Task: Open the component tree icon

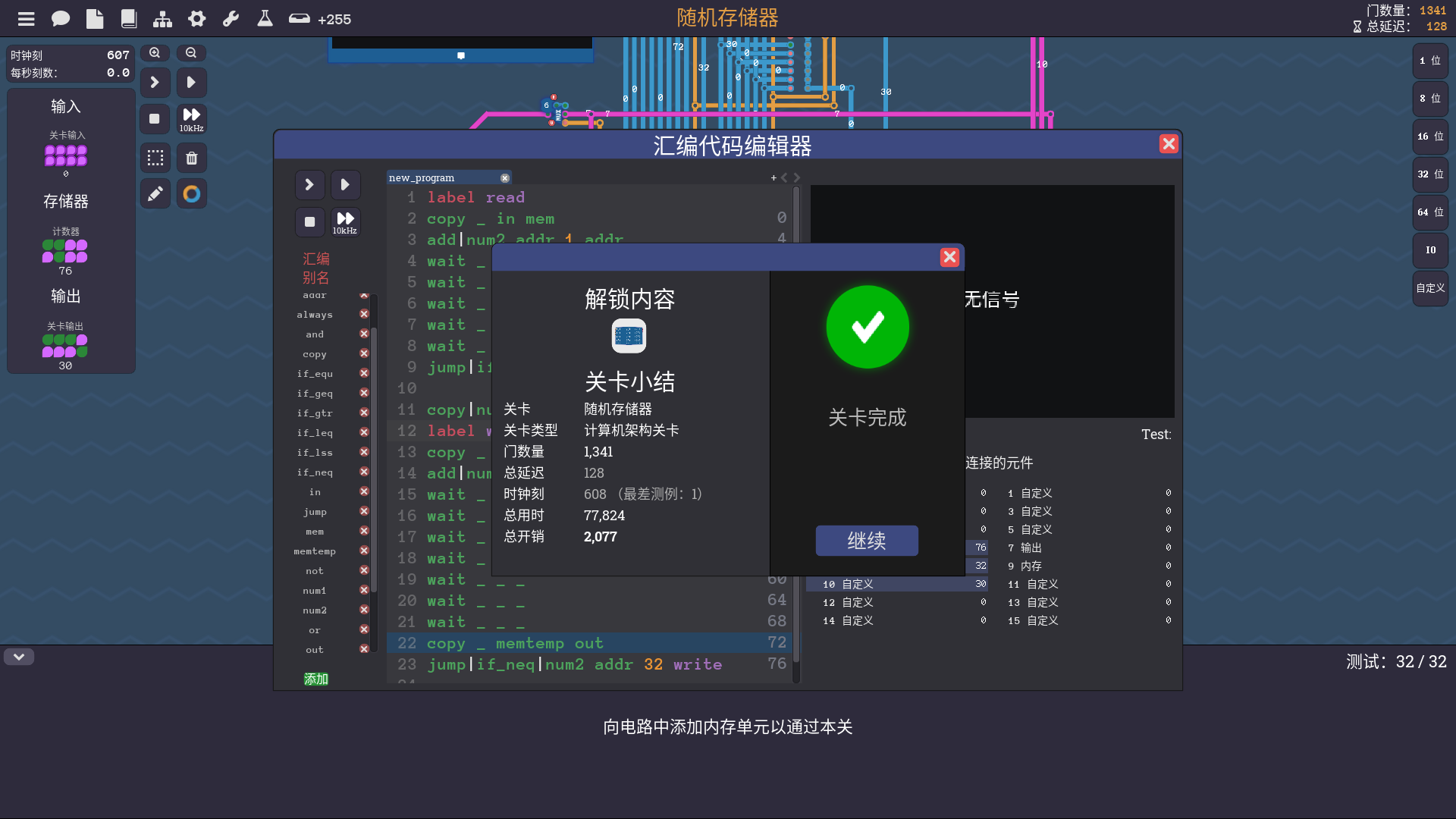Action: [162, 19]
